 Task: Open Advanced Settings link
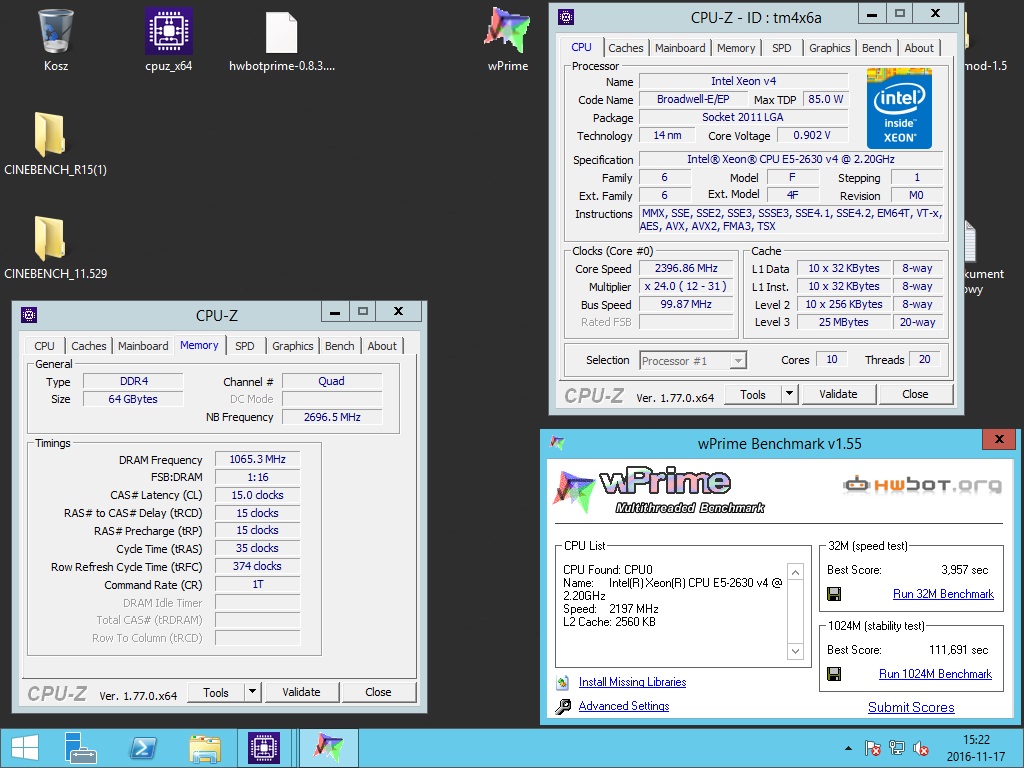point(624,706)
